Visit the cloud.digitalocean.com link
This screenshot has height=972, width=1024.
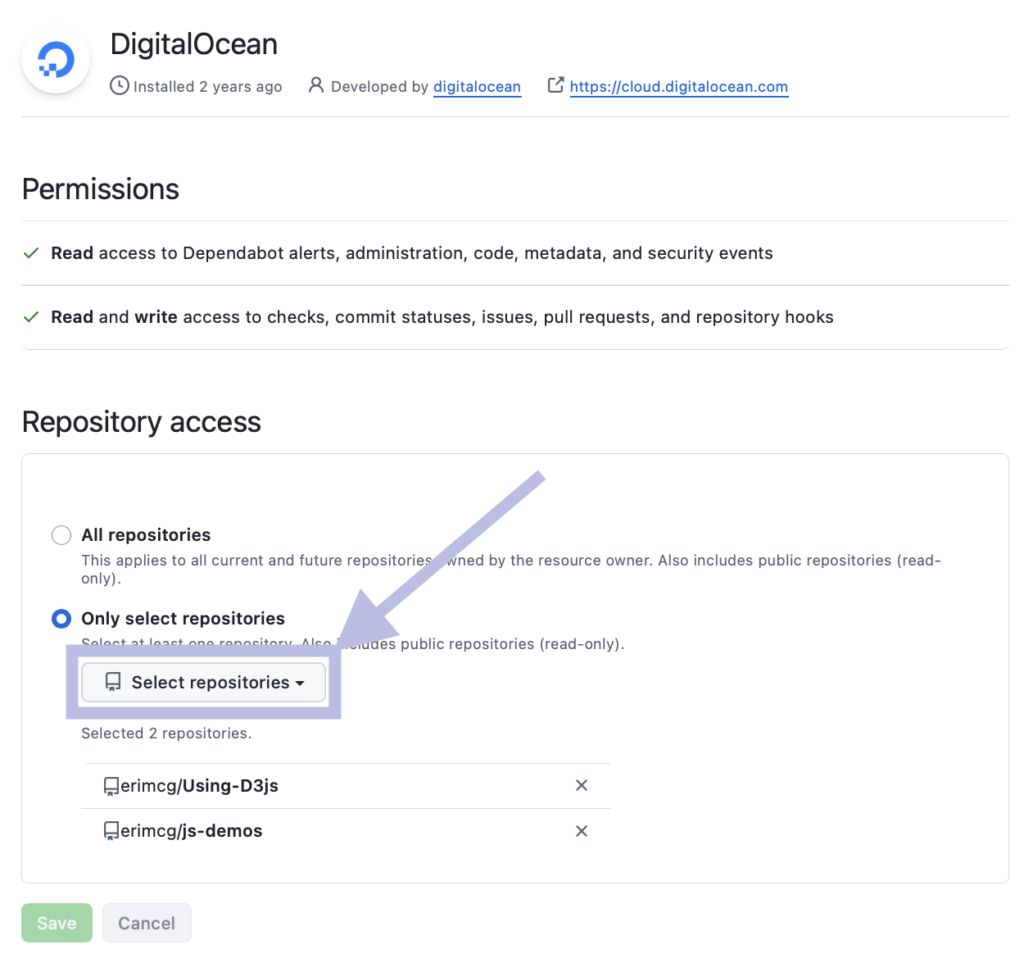(678, 87)
